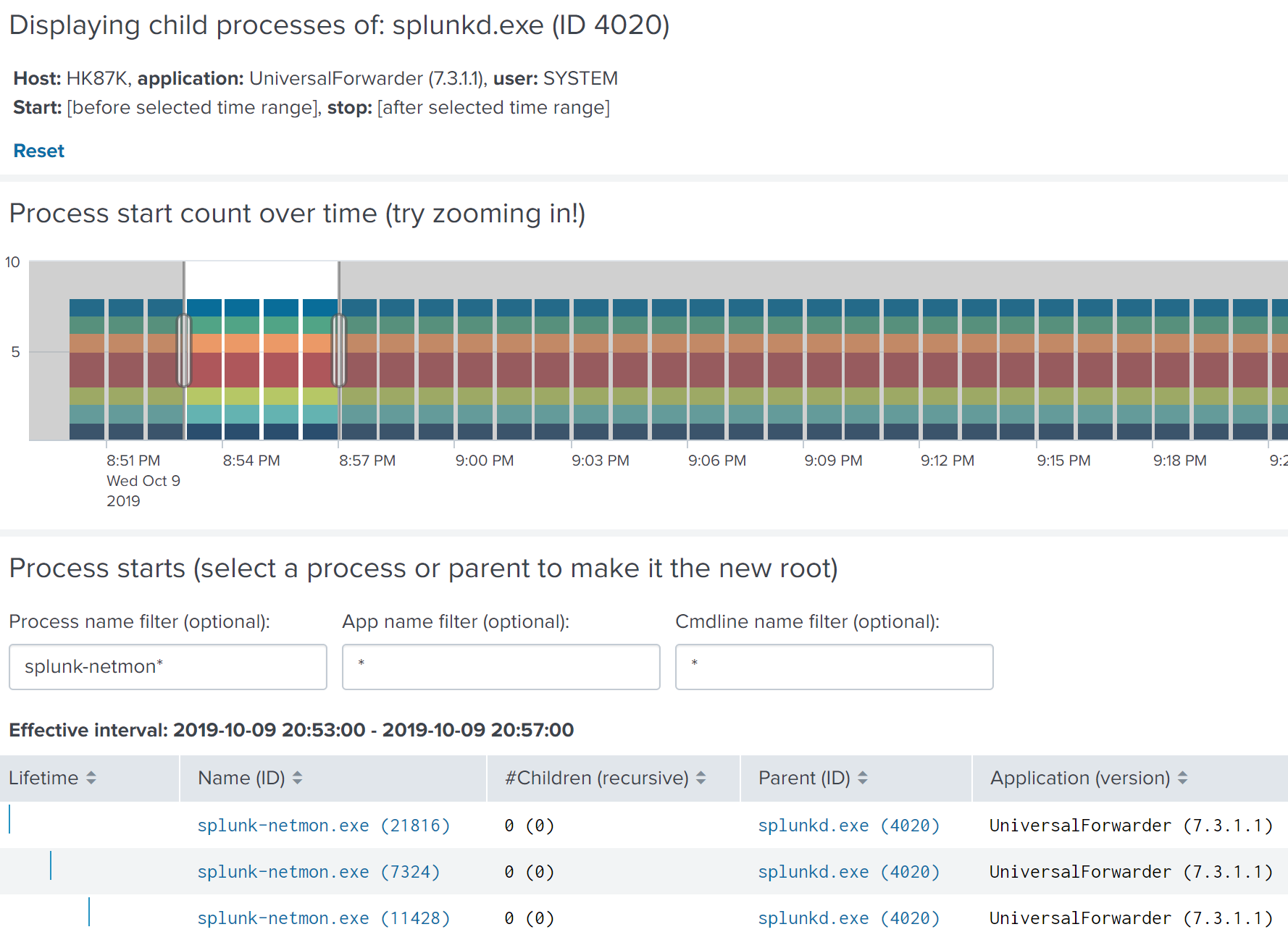
Task: Click the lifetime marker for process 11428
Action: (89, 912)
